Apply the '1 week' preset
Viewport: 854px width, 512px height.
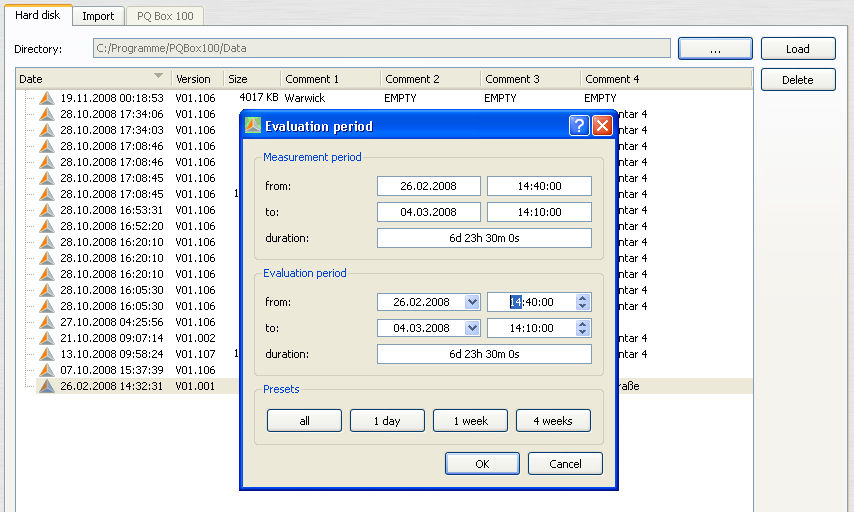[471, 420]
